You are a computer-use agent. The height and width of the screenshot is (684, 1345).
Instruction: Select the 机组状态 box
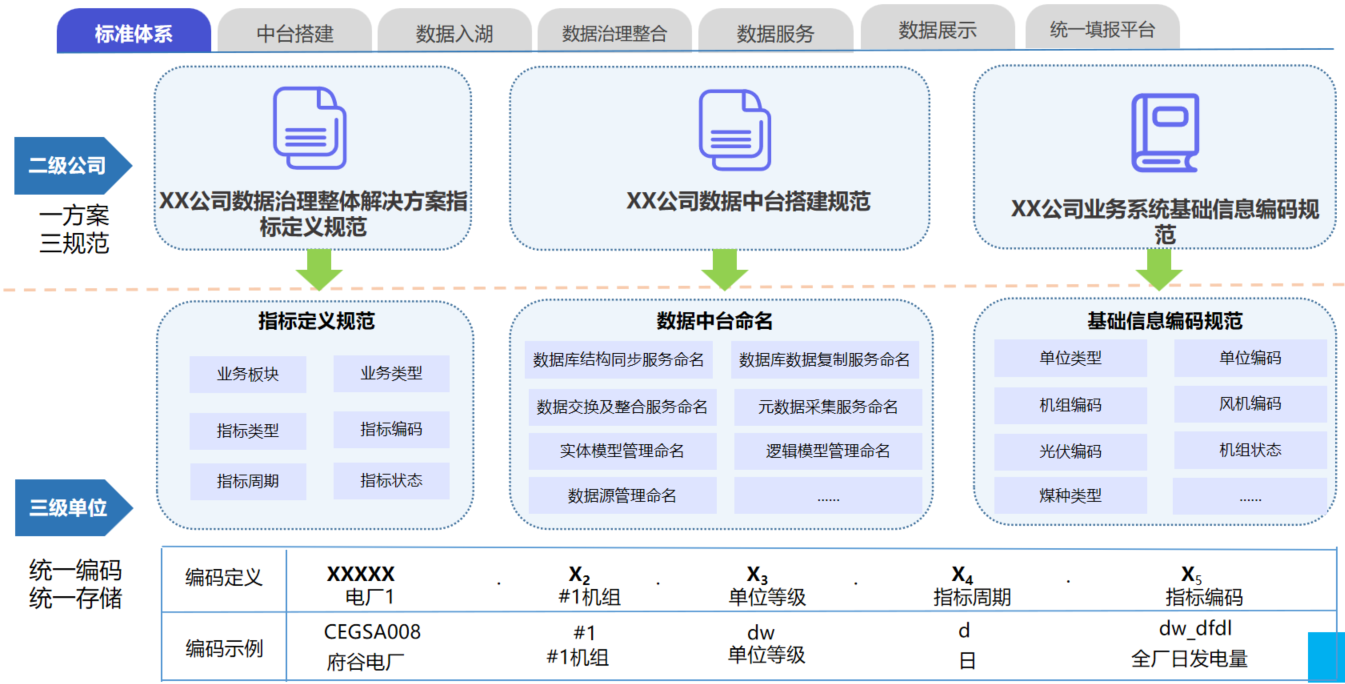click(x=1250, y=450)
